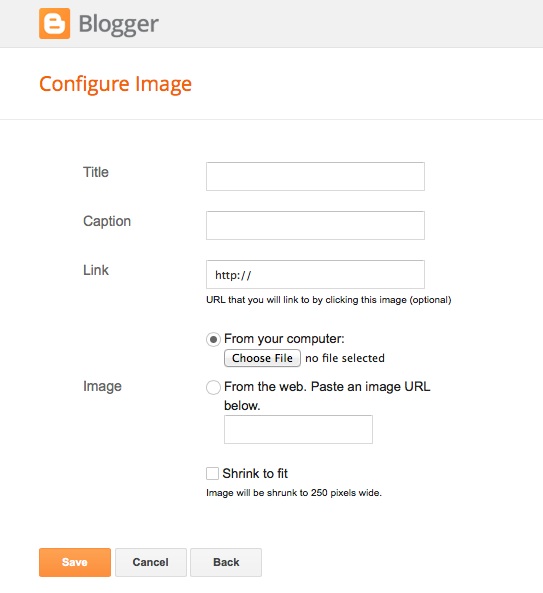Click the Choose File button
This screenshot has width=543, height=593.
click(x=262, y=358)
